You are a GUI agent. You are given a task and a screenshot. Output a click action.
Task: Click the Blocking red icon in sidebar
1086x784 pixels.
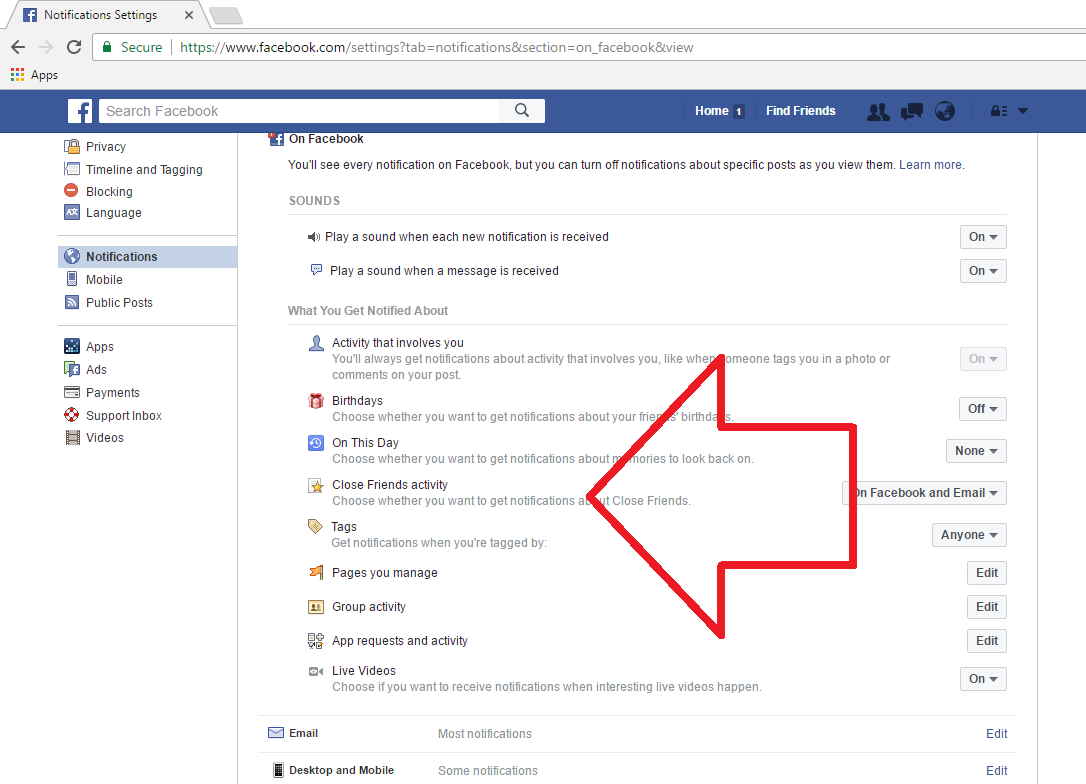[71, 190]
